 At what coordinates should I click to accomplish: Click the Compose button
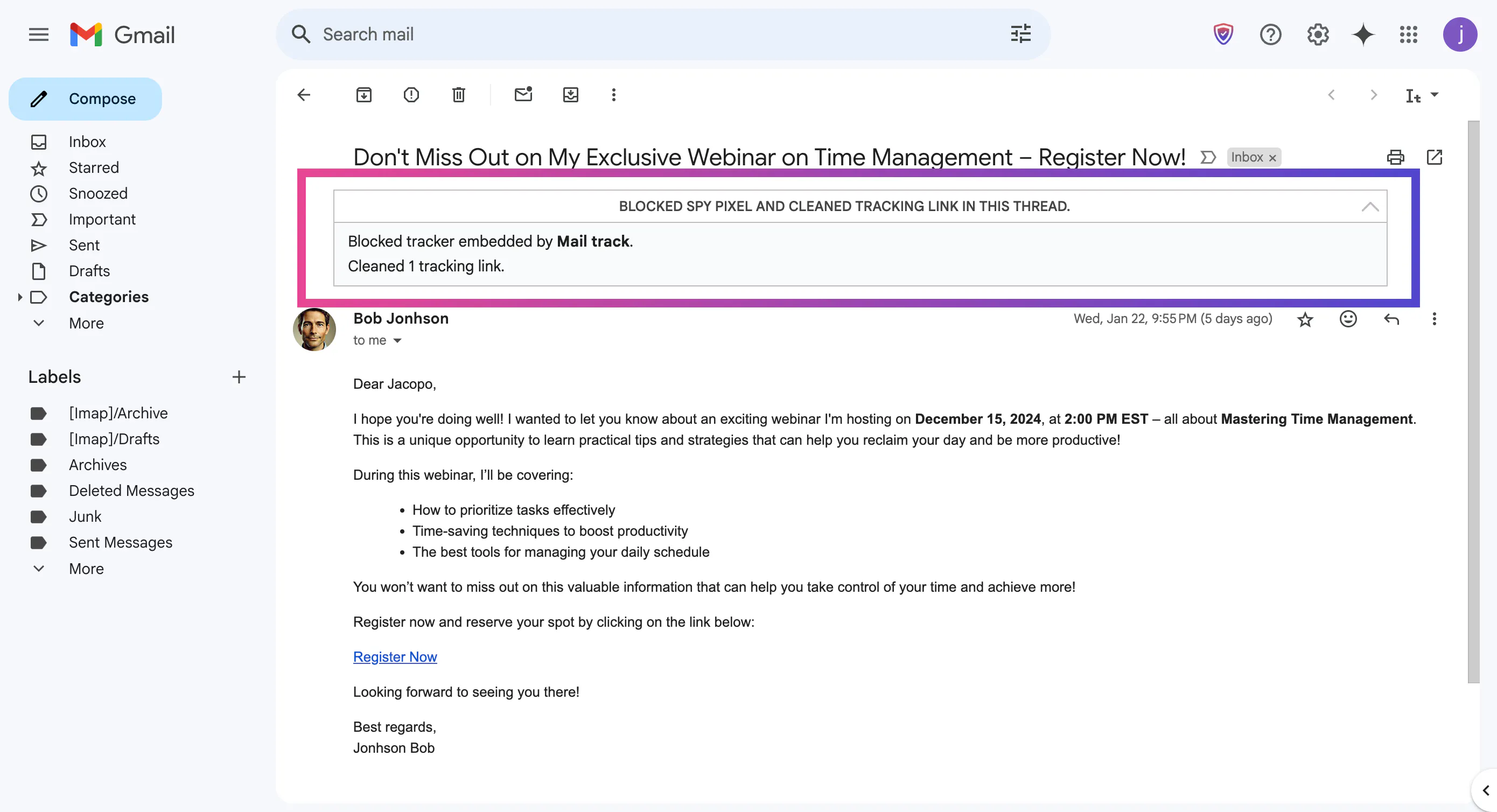click(x=86, y=99)
